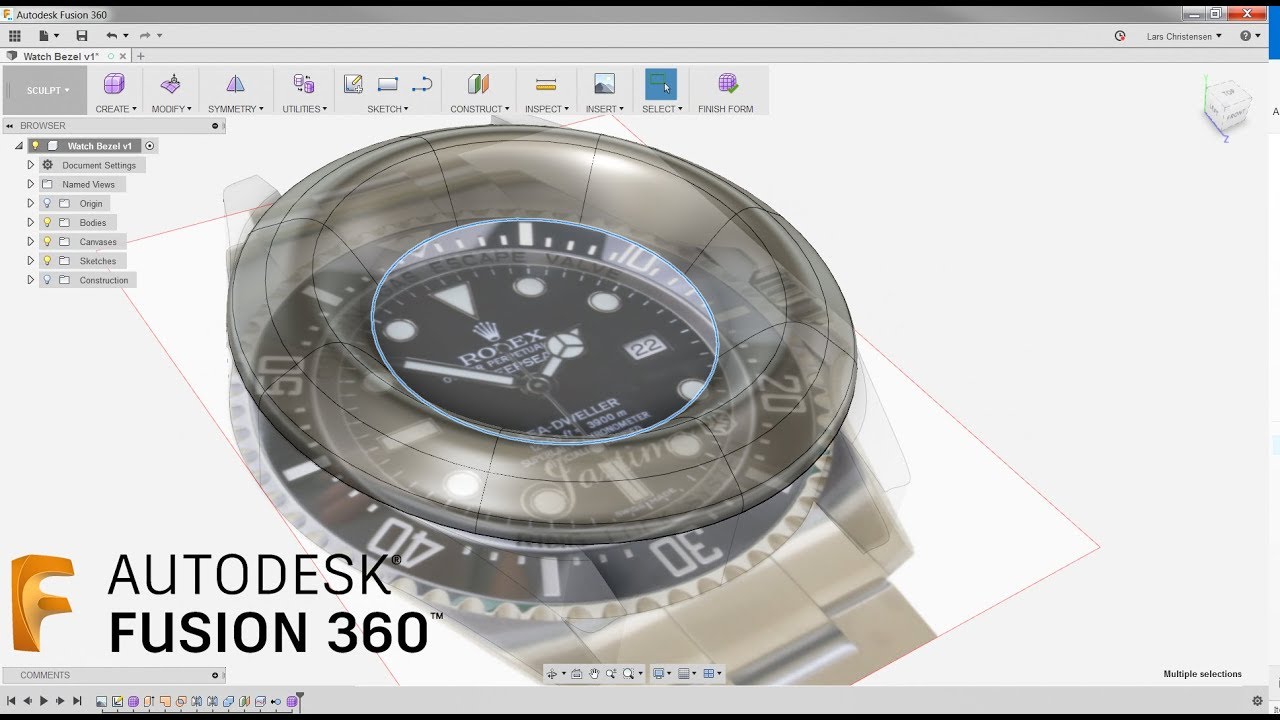1280x720 pixels.
Task: Expand Document Settings tree node
Action: coord(31,165)
